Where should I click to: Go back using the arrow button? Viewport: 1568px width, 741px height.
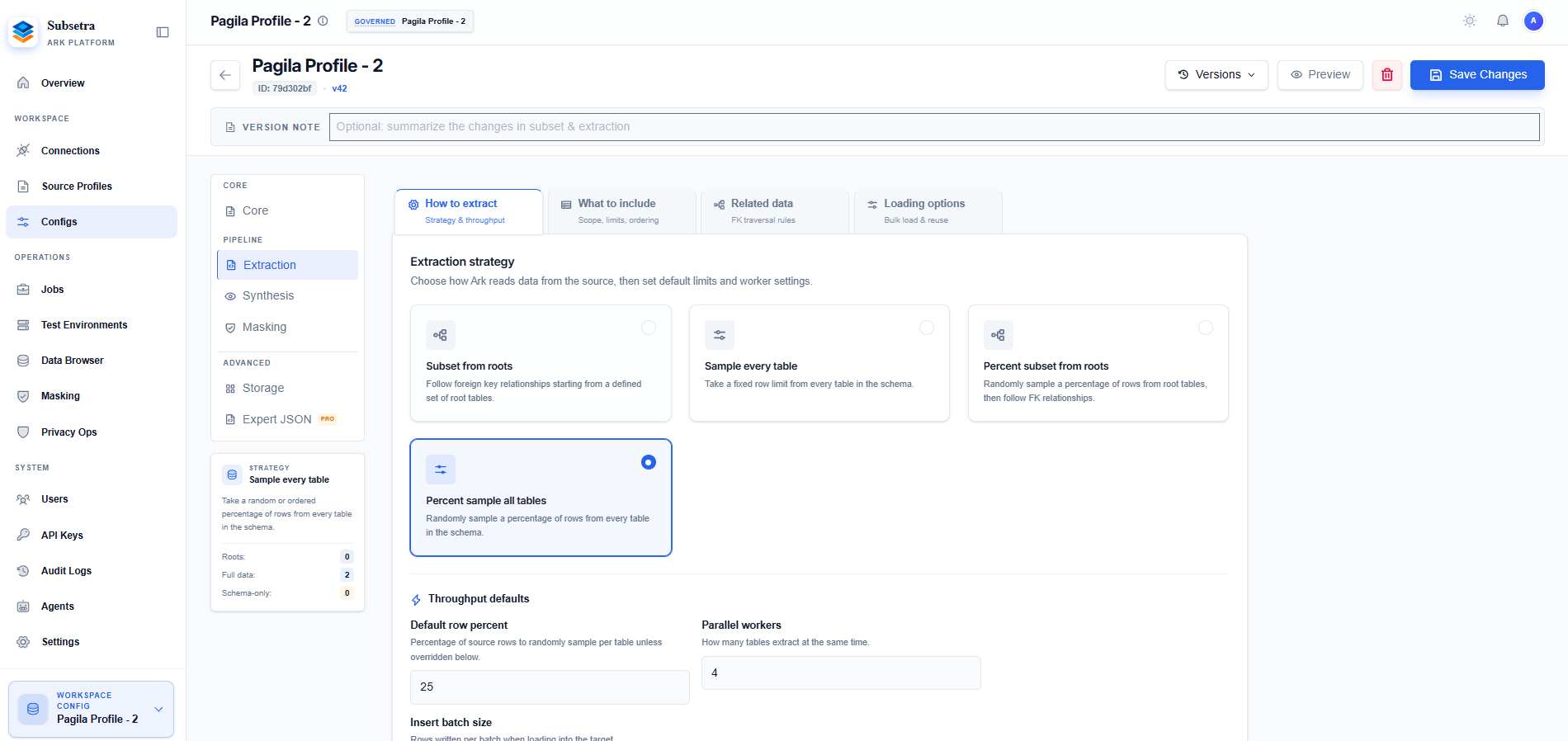pos(225,75)
